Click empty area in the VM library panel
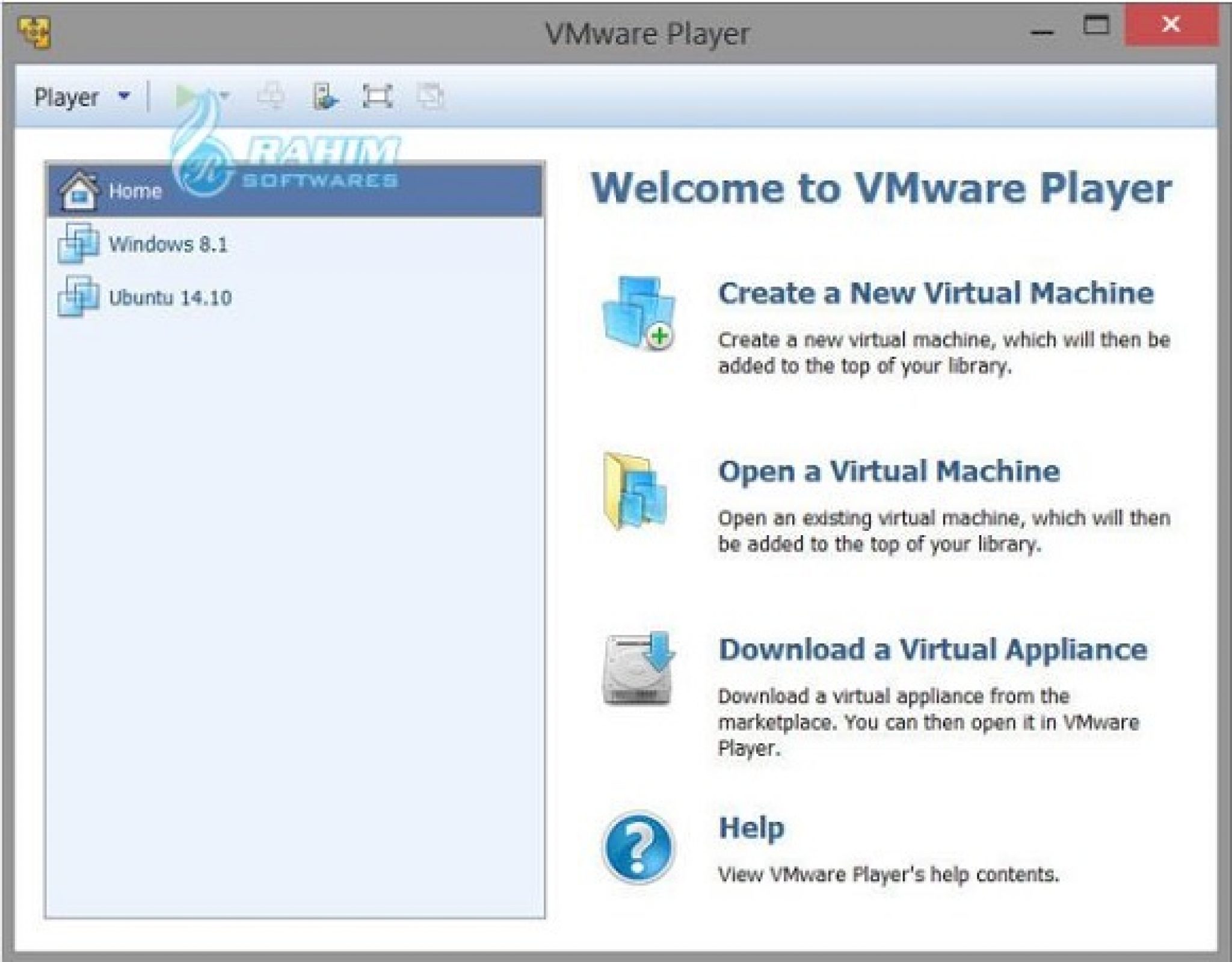Screen dimensions: 1232x962 pyautogui.click(x=295, y=601)
